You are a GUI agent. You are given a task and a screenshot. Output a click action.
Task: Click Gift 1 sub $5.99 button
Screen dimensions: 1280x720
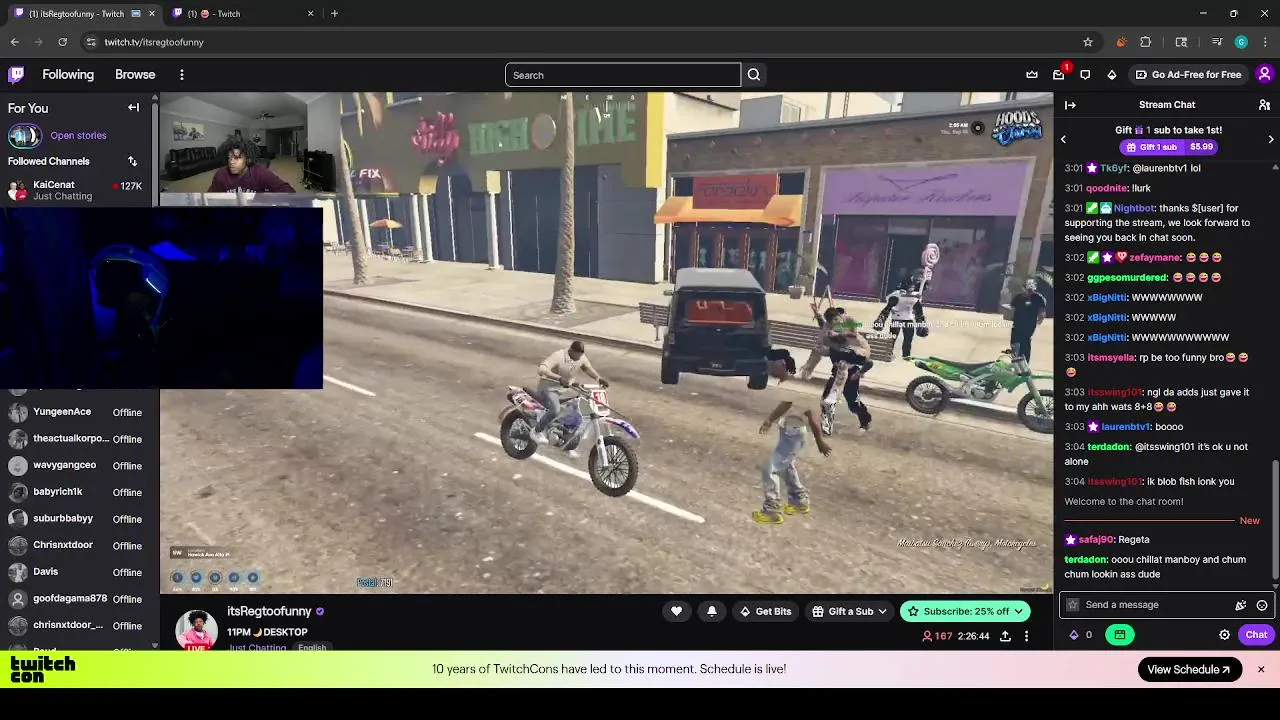pos(1168,147)
